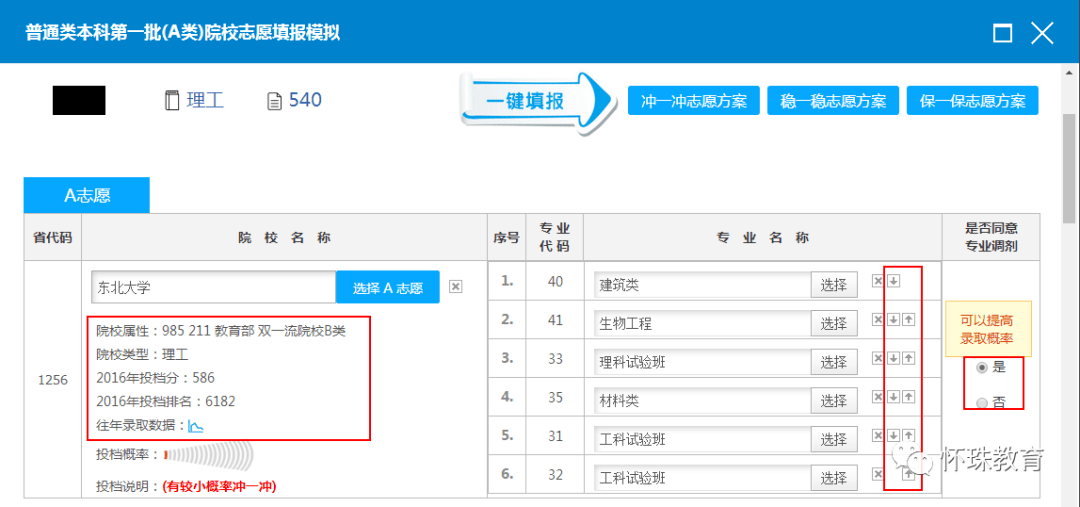Move 建筑类 major down one position

pos(893,280)
